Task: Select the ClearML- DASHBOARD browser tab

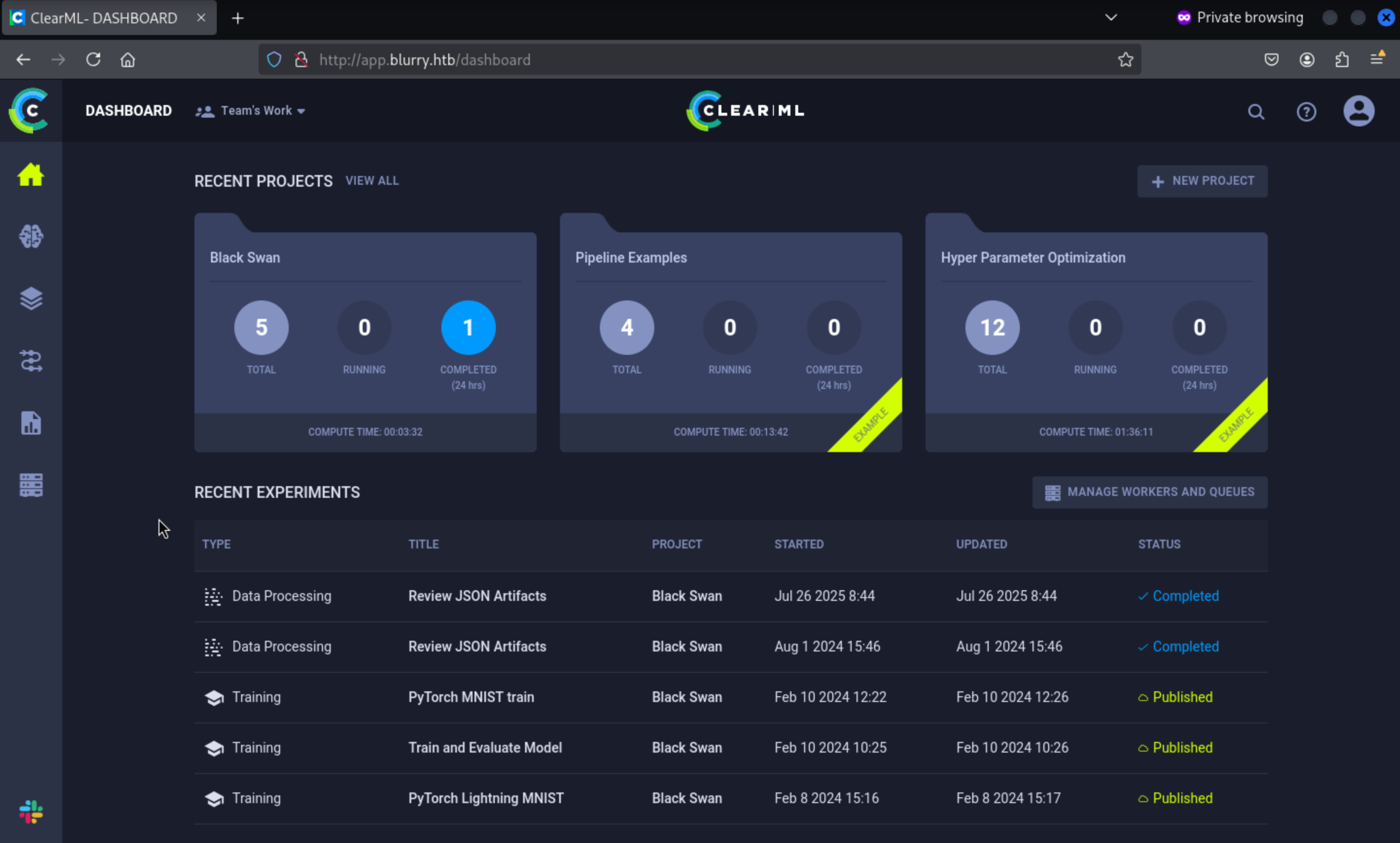Action: tap(109, 18)
